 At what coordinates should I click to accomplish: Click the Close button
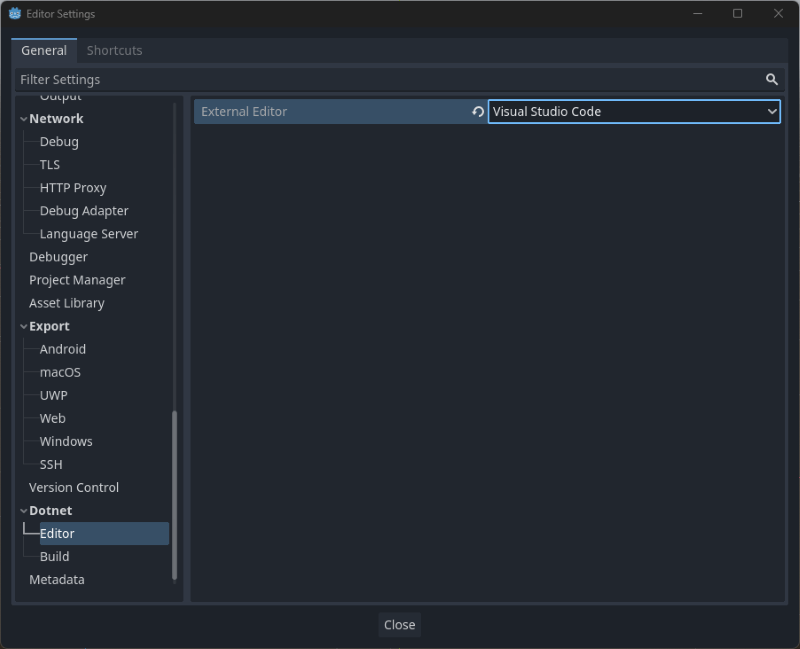[x=399, y=624]
